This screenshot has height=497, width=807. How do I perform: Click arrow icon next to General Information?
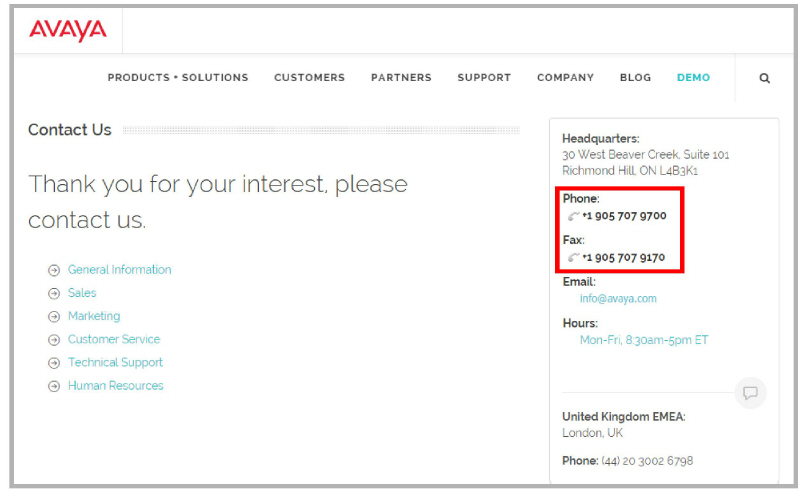point(54,270)
